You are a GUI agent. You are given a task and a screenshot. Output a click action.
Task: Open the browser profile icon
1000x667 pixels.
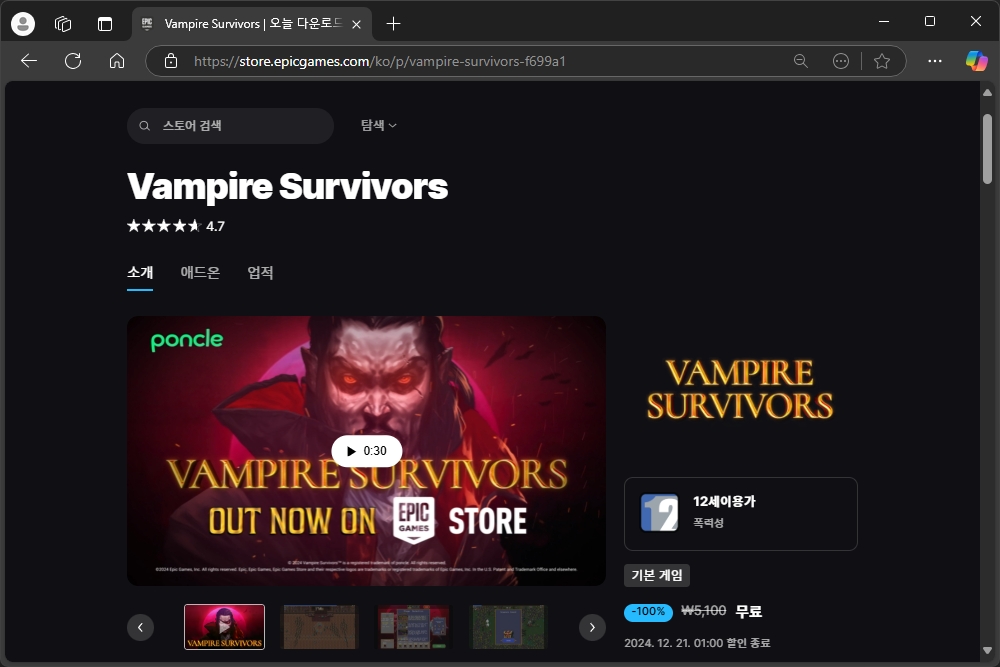coord(23,24)
